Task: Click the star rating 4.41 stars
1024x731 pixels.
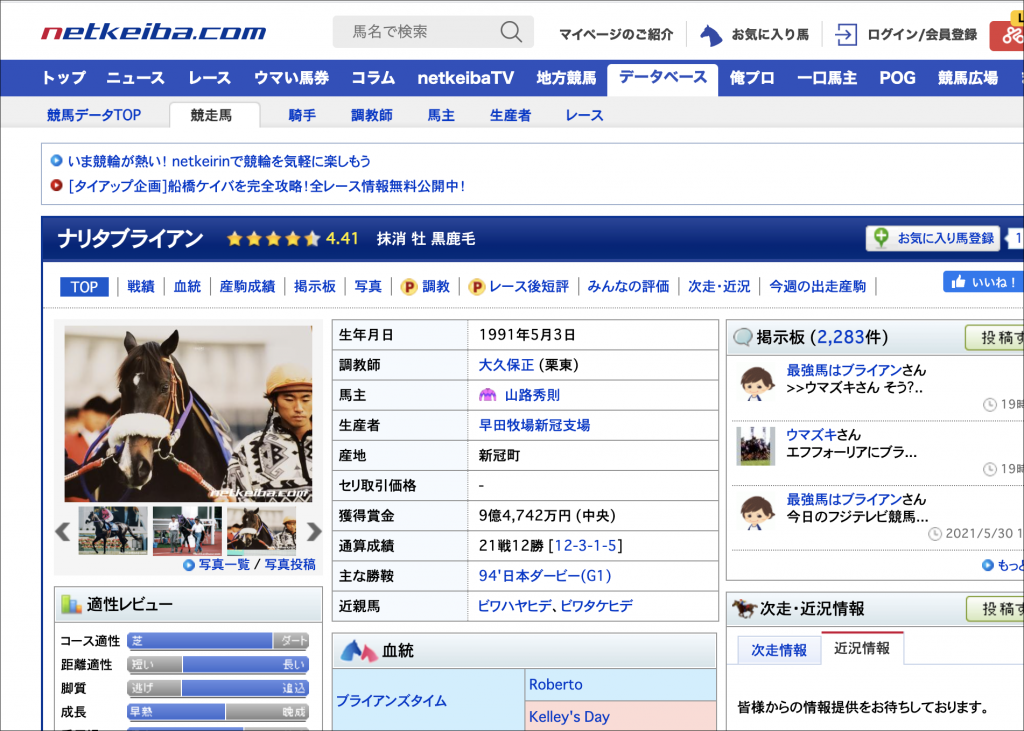Action: 273,239
